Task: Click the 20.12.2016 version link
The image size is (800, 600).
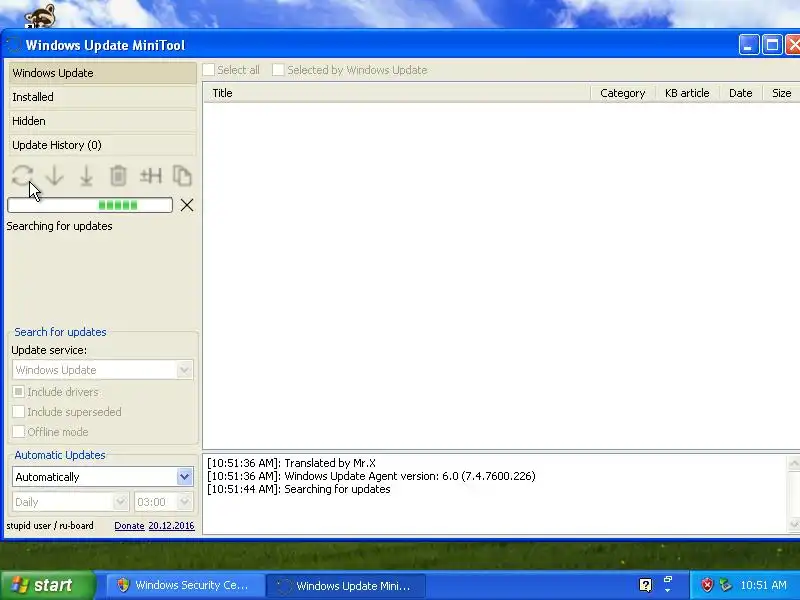Action: pyautogui.click(x=171, y=526)
